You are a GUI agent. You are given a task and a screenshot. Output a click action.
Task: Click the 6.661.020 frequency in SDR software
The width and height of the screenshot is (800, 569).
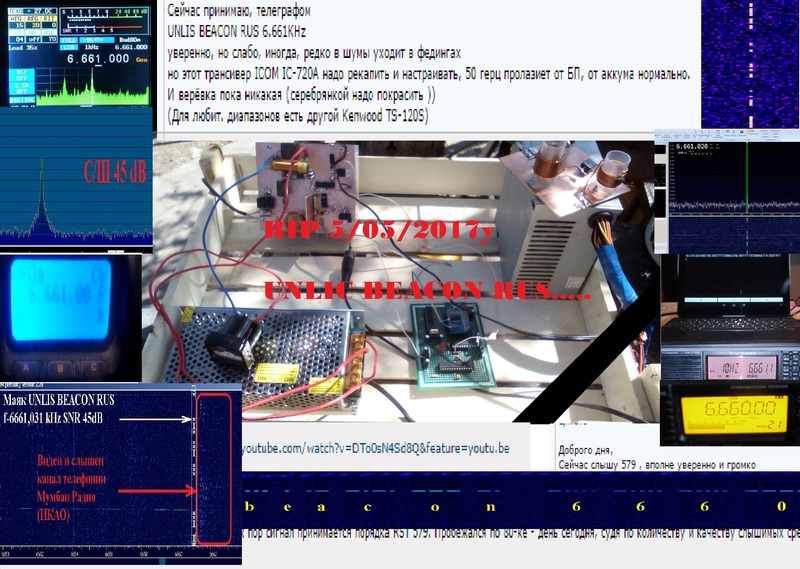693,146
